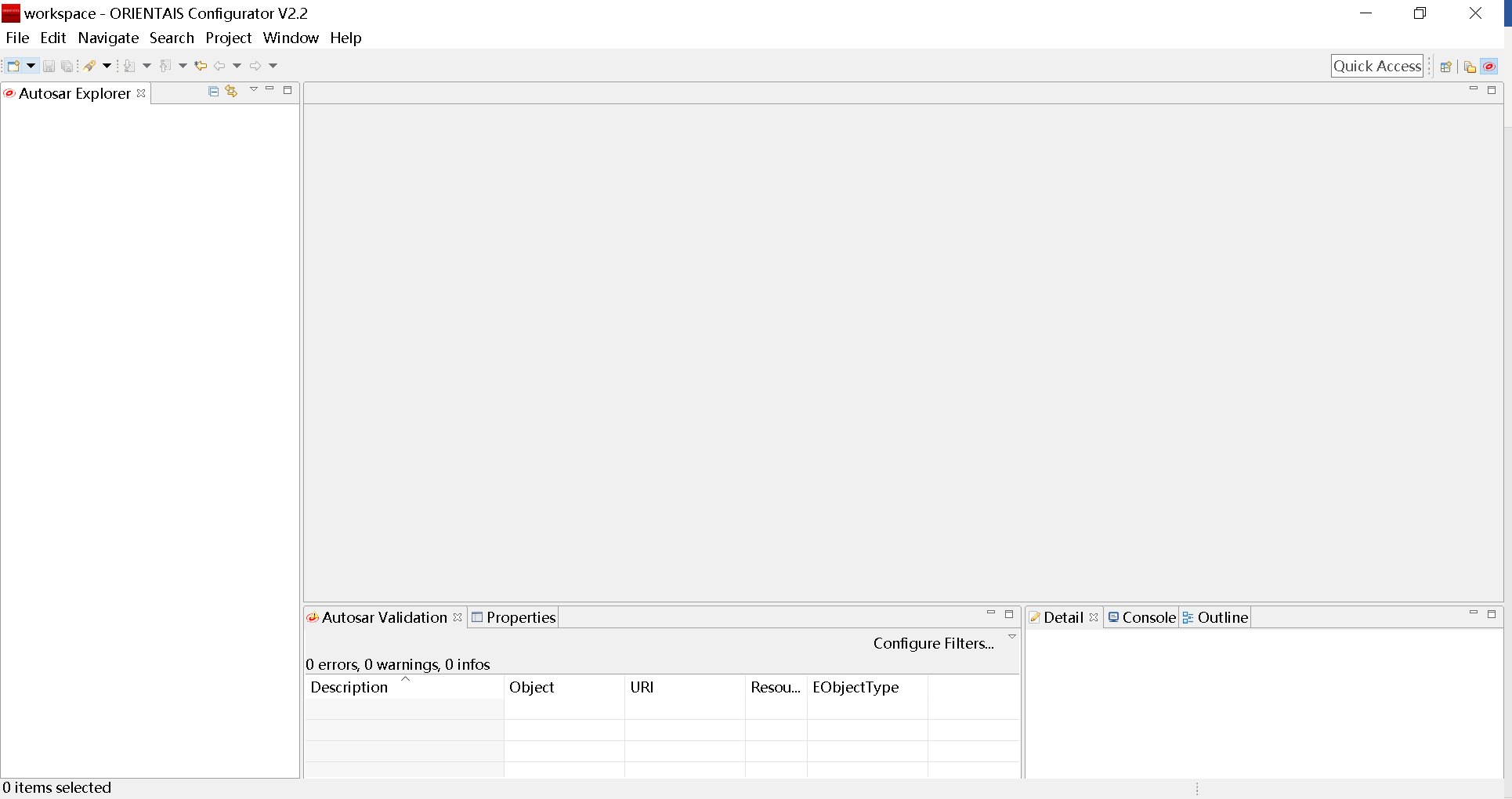
Task: Click Last Edit Location arrow icon
Action: pos(201,67)
